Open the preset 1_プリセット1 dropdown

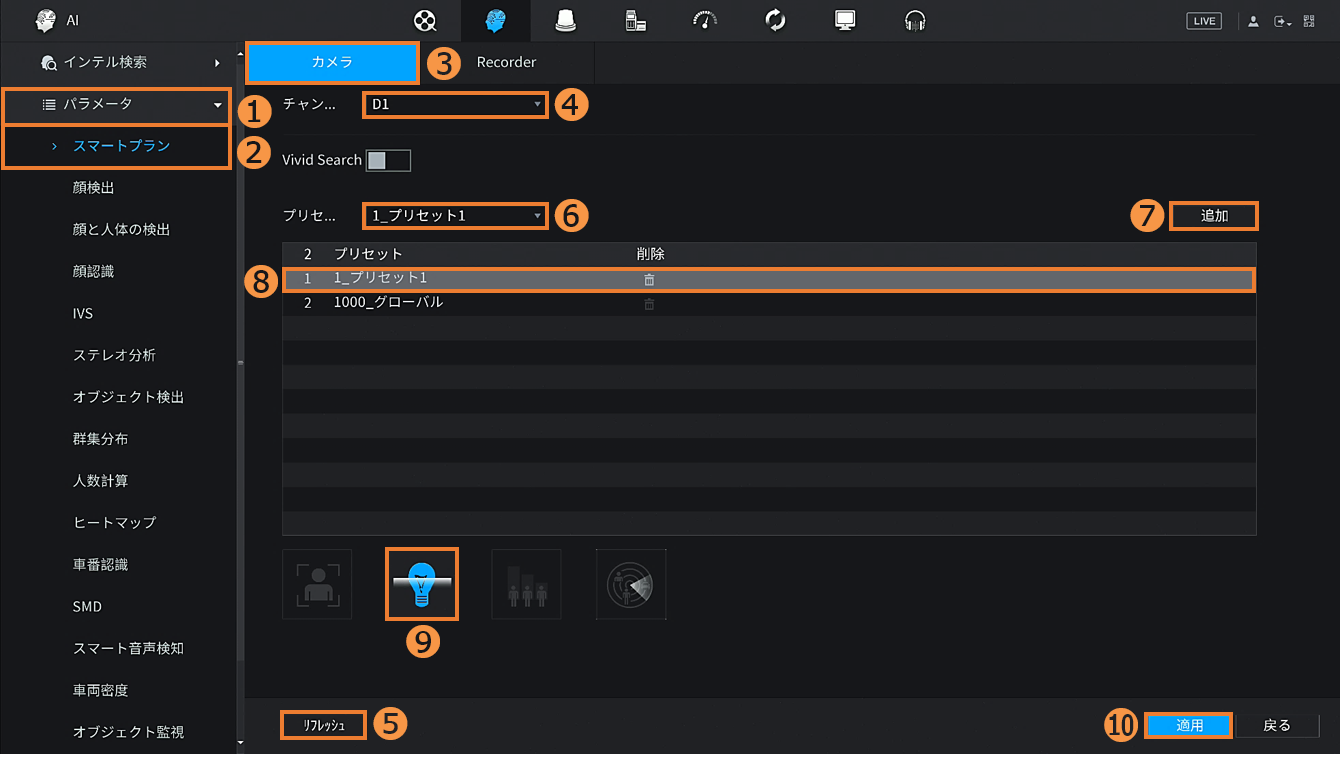pyautogui.click(x=455, y=216)
